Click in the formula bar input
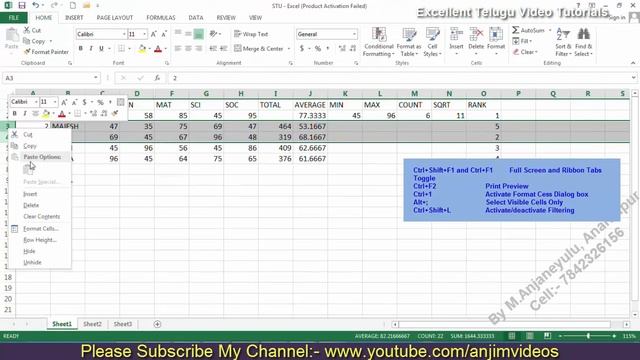 [399, 78]
